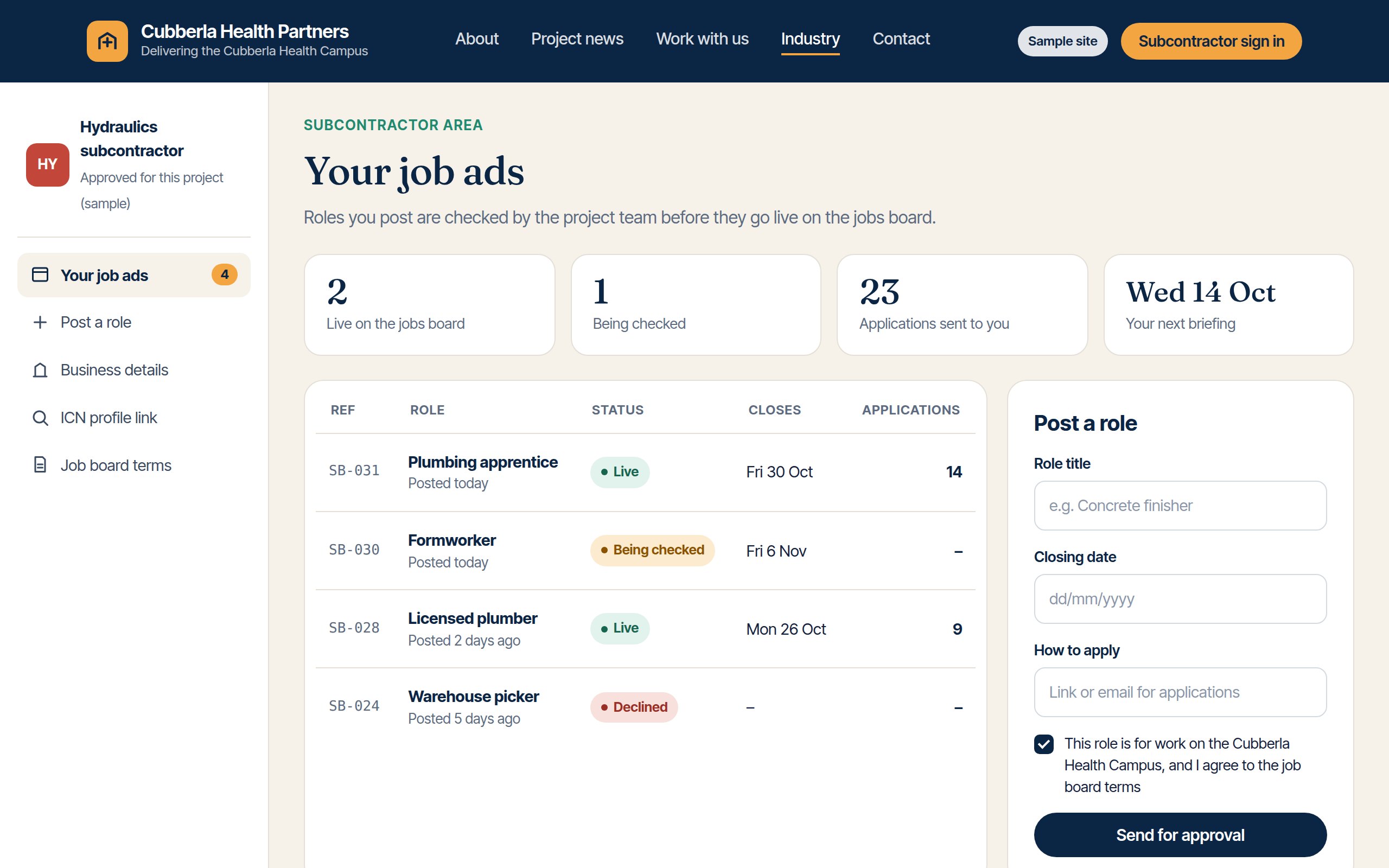1389x868 pixels.
Task: Click the Live status badge for SB-028
Action: coord(620,628)
